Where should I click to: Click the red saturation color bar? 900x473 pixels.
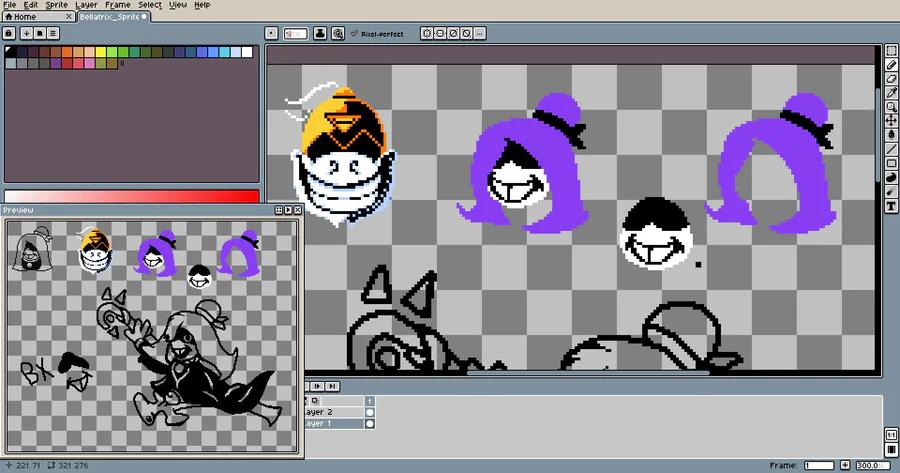[x=132, y=196]
